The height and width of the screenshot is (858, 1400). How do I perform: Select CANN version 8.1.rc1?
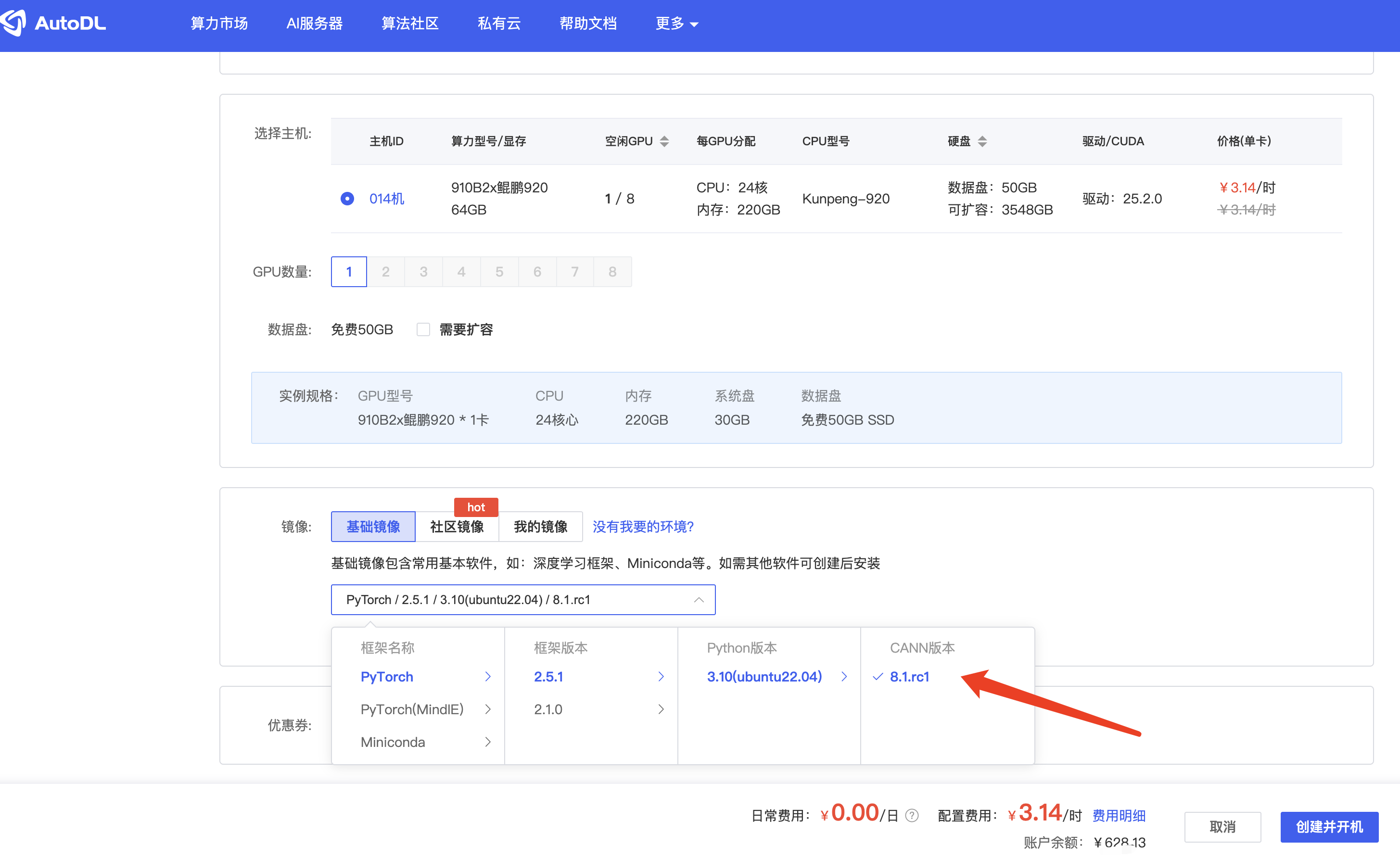click(x=909, y=676)
